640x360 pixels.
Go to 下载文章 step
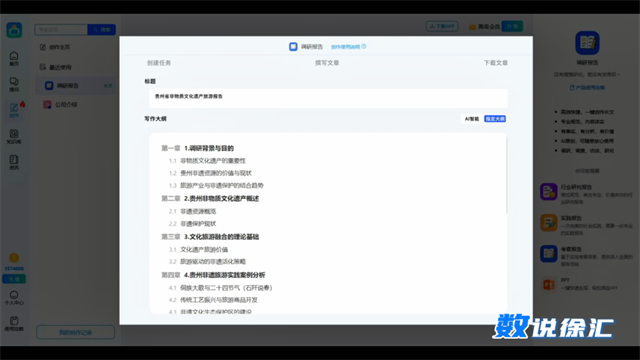[x=496, y=63]
